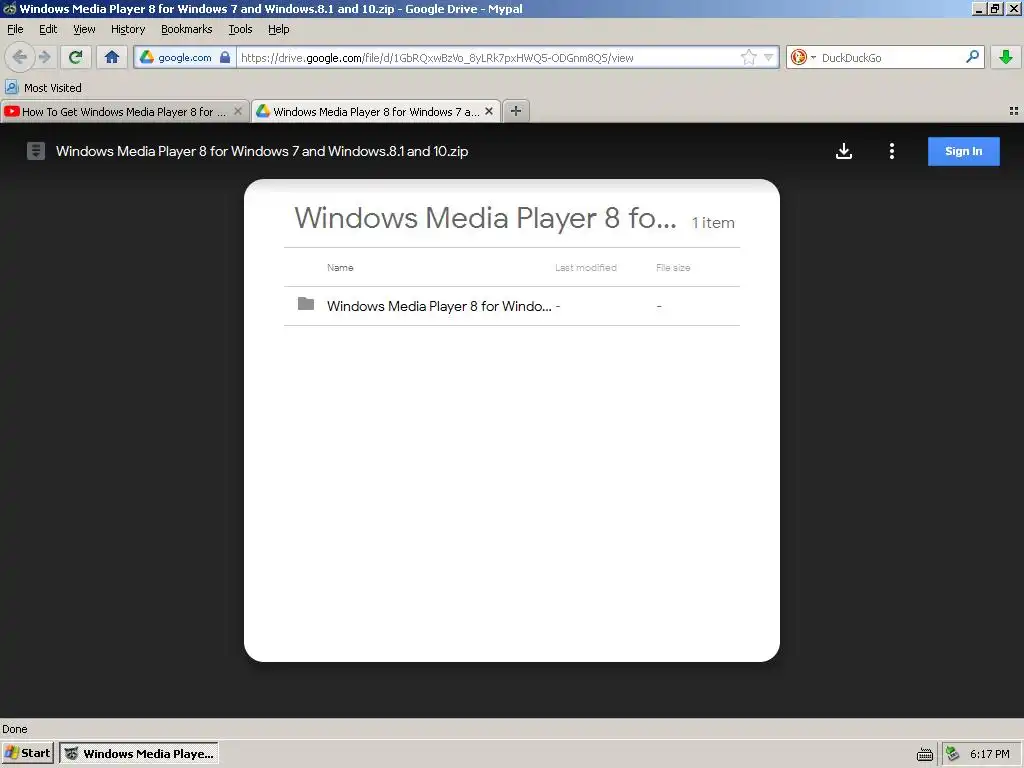Open the DuckDuckGo search engine selector
The image size is (1024, 768).
(803, 57)
